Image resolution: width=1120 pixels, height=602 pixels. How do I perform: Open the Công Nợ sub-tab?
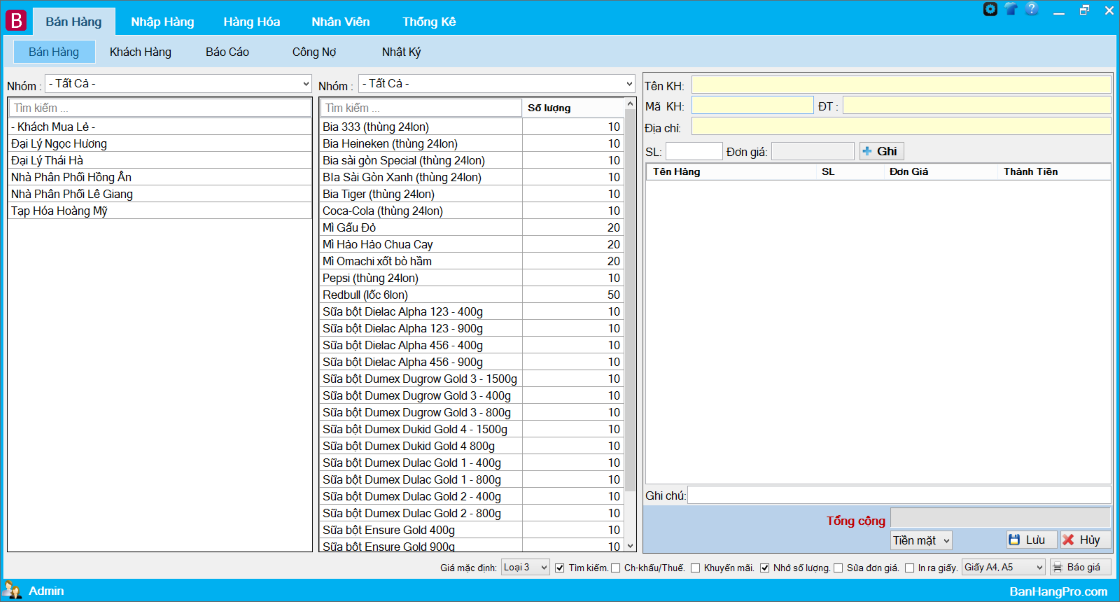click(313, 52)
